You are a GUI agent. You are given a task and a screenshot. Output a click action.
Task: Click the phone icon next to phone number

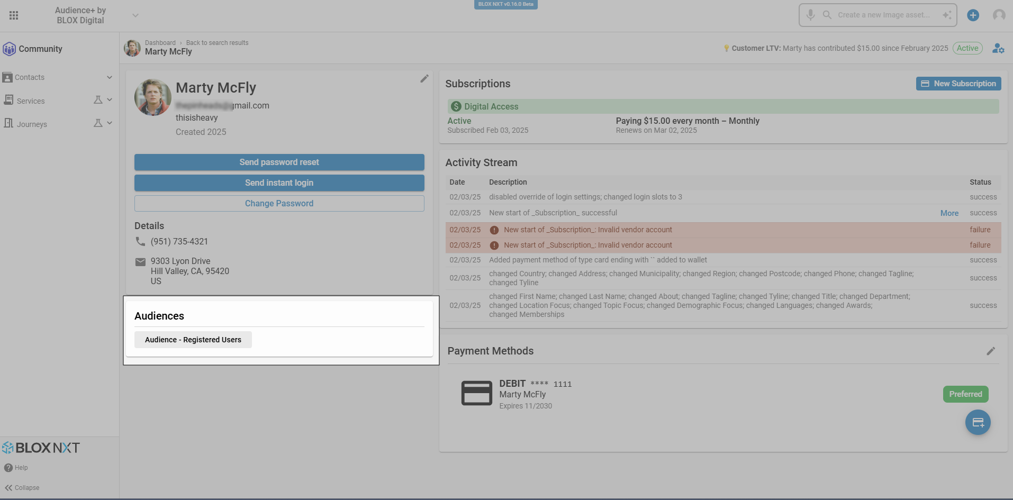tap(140, 241)
